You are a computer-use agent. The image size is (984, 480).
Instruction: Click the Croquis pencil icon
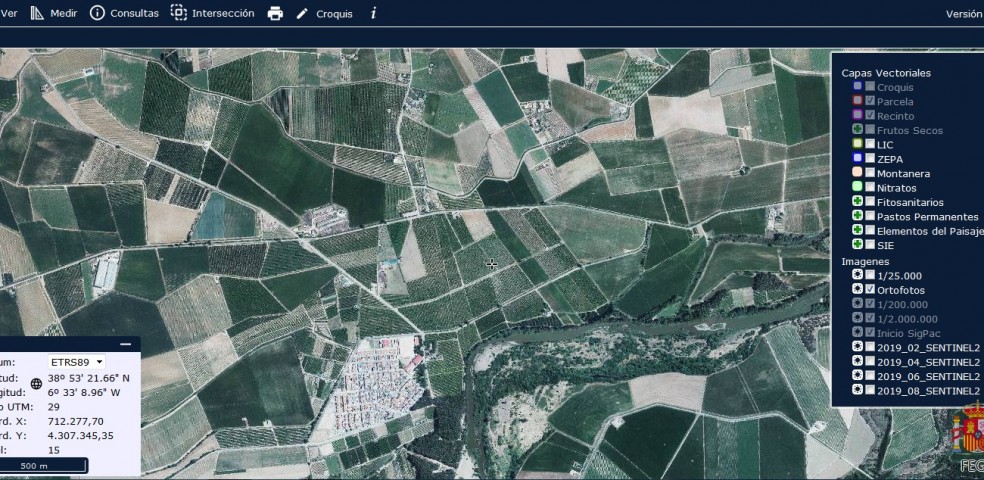302,14
